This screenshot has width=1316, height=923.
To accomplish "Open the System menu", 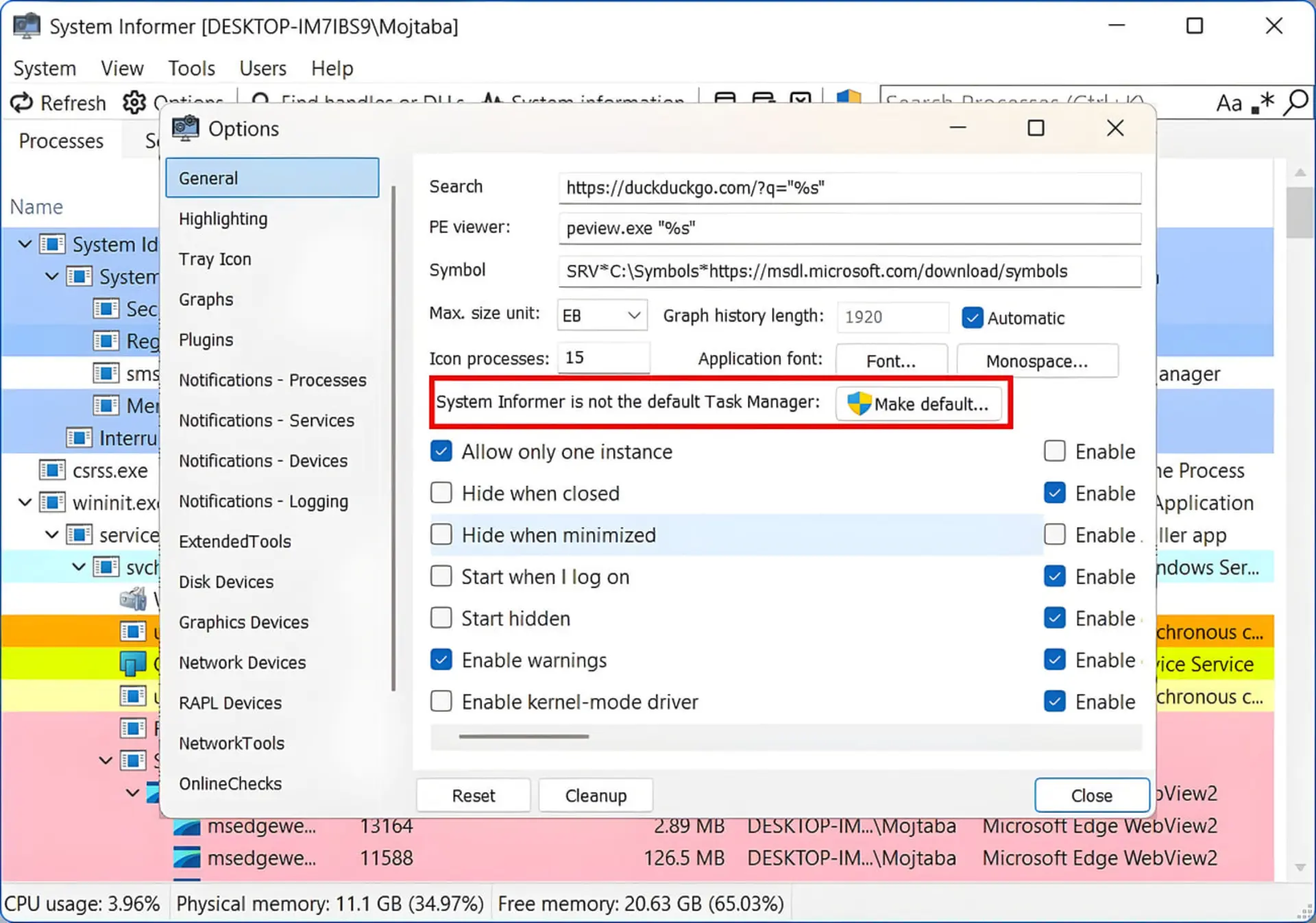I will pyautogui.click(x=45, y=69).
